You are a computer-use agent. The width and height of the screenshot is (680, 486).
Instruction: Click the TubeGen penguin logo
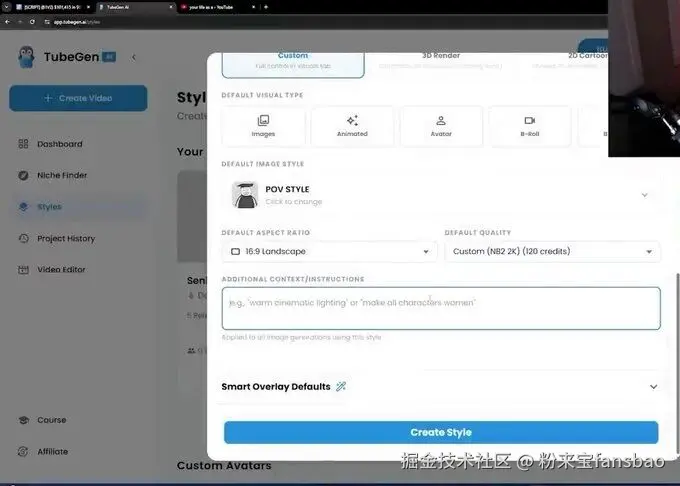(x=26, y=57)
